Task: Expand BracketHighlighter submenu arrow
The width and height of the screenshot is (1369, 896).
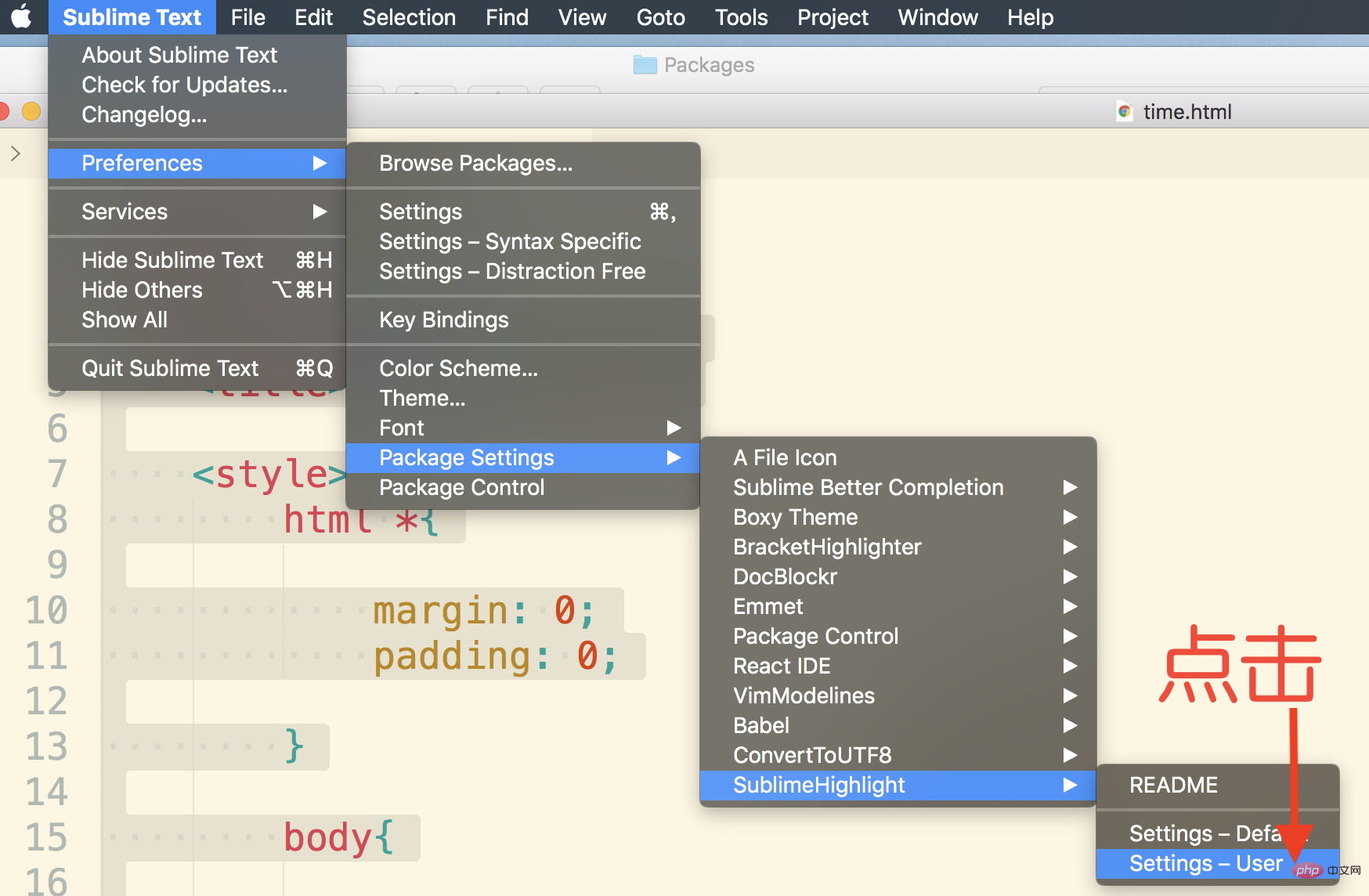Action: (x=1071, y=547)
